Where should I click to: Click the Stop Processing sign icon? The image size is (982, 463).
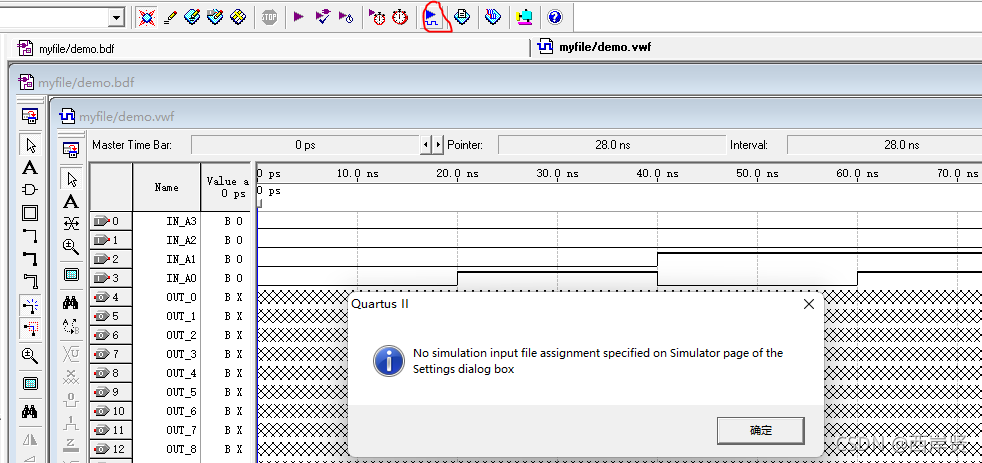click(x=269, y=17)
